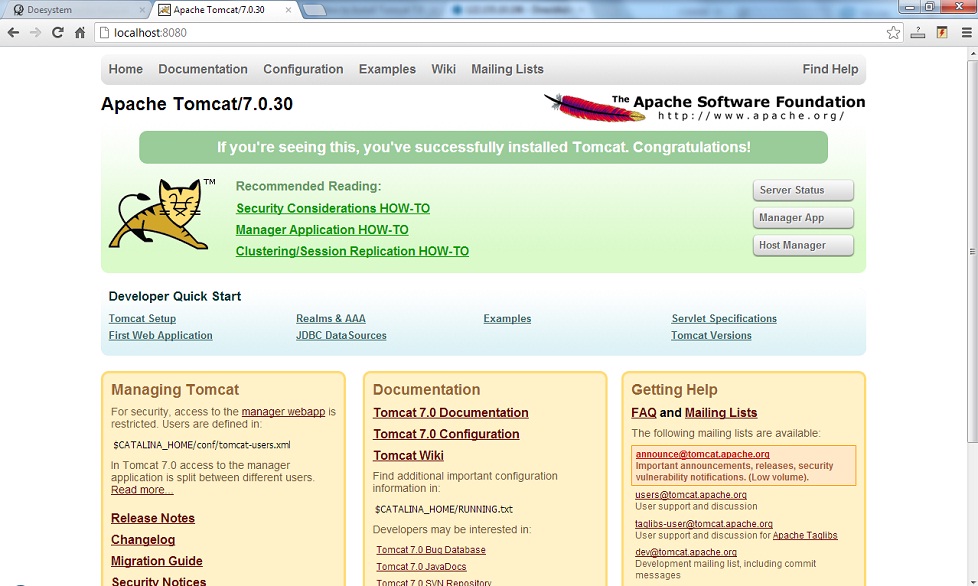Viewport: 978px width, 586px height.
Task: Reload the page with the refresh icon
Action: 57,33
